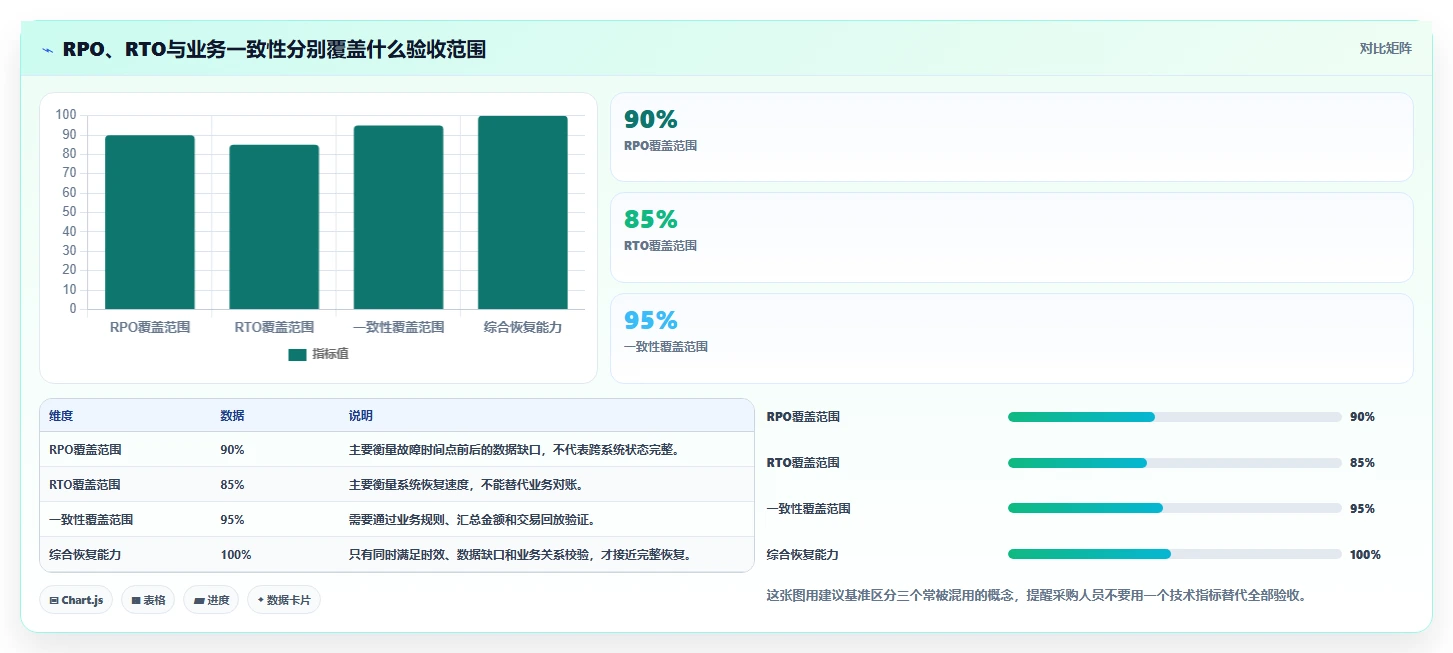Click the 进度 tag

pyautogui.click(x=211, y=600)
